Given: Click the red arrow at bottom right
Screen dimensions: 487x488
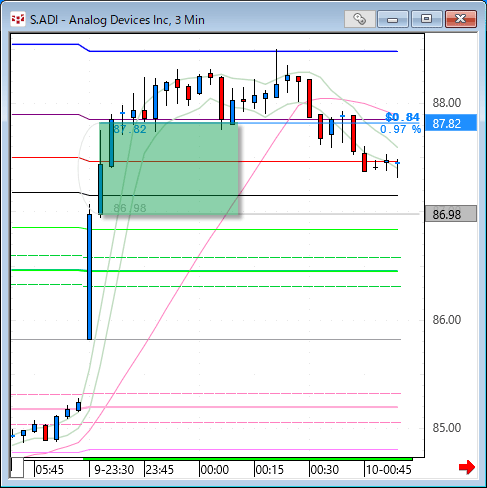Looking at the screenshot, I should (x=467, y=467).
